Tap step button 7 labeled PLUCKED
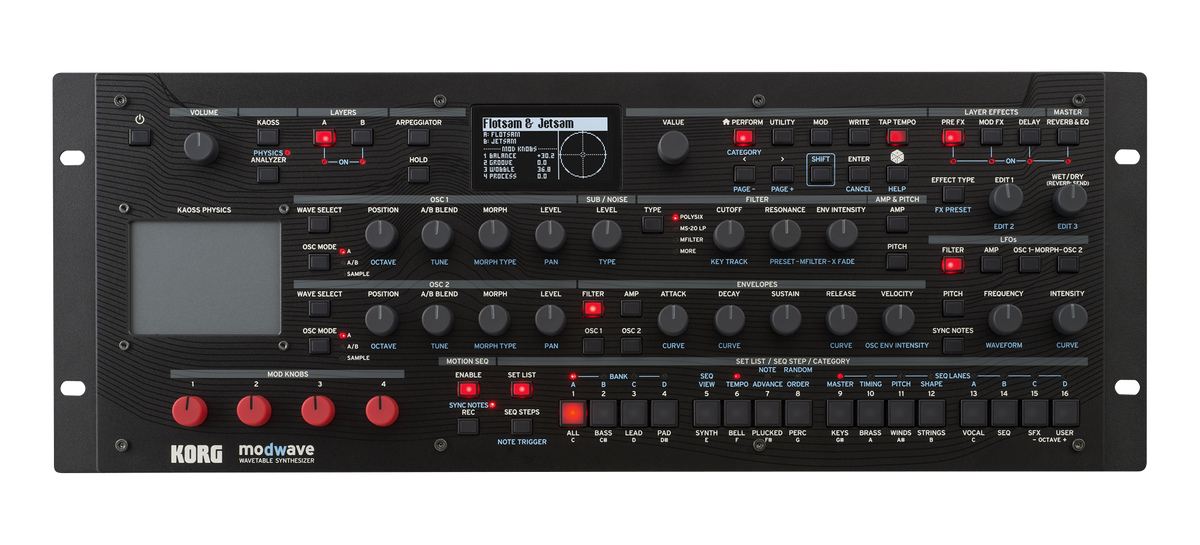1200x545 pixels. tap(768, 413)
